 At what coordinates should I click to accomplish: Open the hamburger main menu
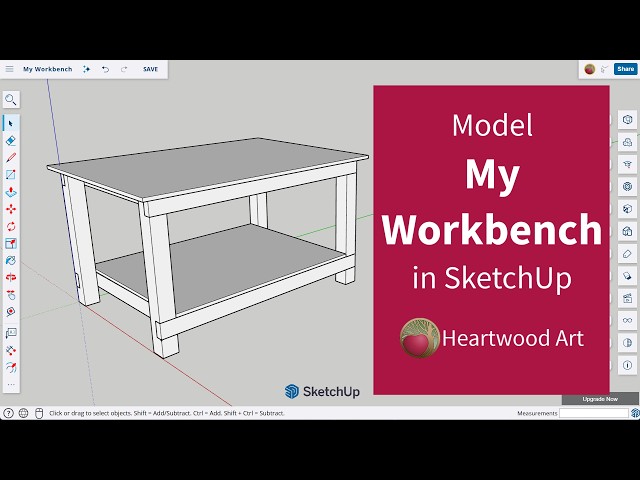9,69
